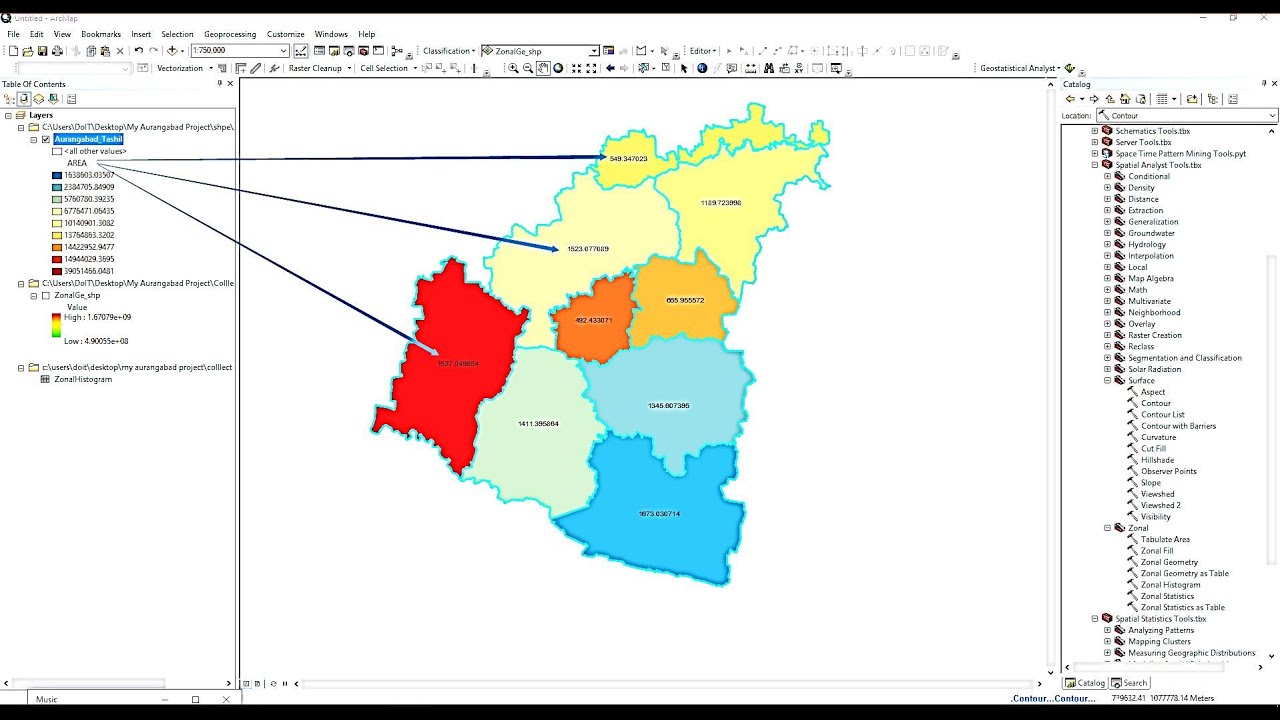Image resolution: width=1280 pixels, height=720 pixels.
Task: Open the Geoprocessing menu
Action: [230, 34]
